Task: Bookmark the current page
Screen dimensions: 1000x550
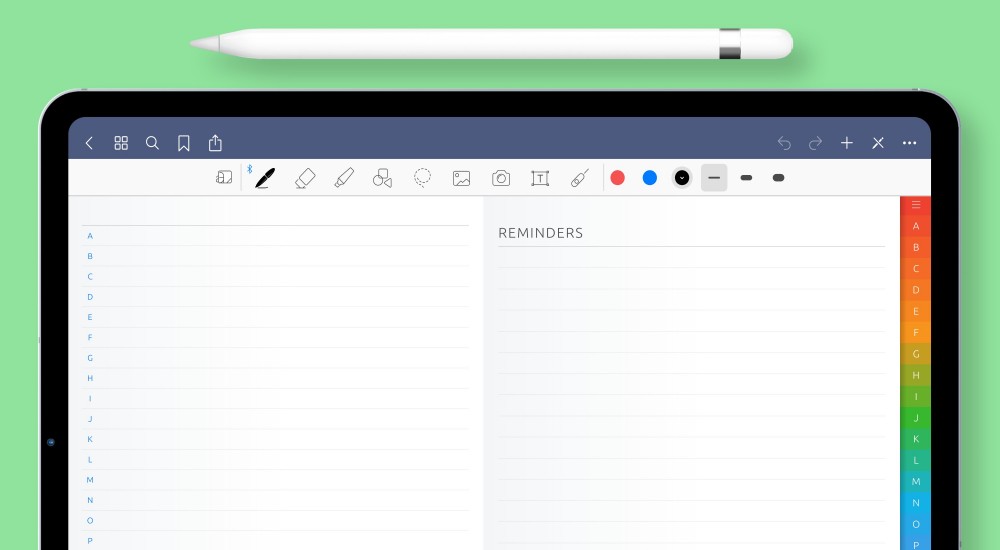Action: [184, 143]
